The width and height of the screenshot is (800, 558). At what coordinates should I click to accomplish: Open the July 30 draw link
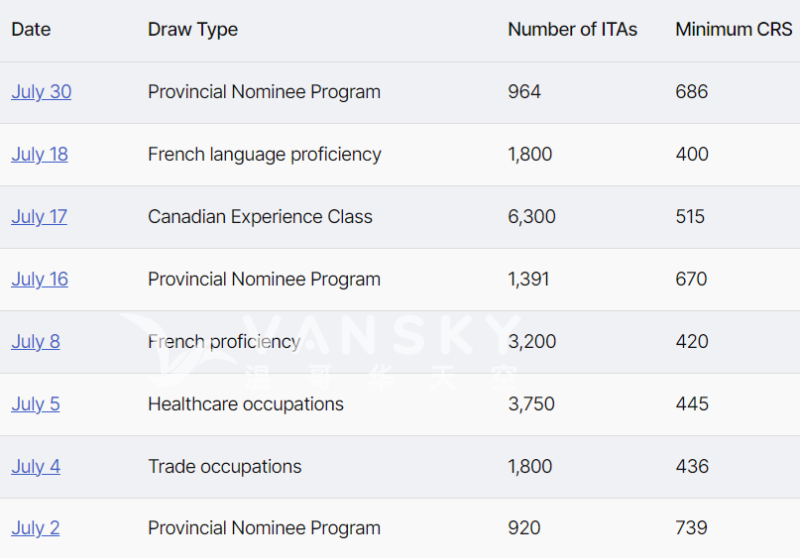(x=41, y=92)
